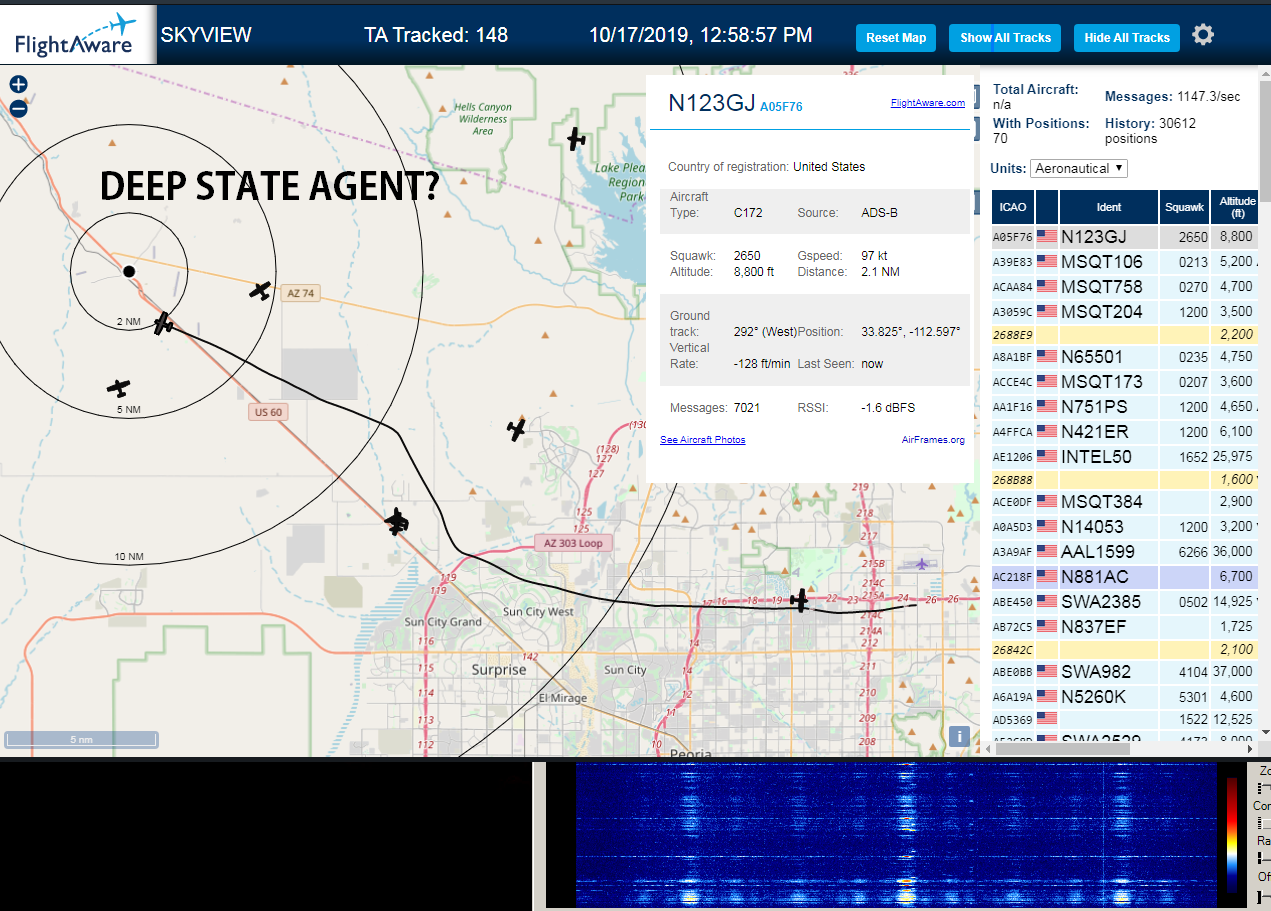Click the Show All Tracks button

(x=1005, y=38)
